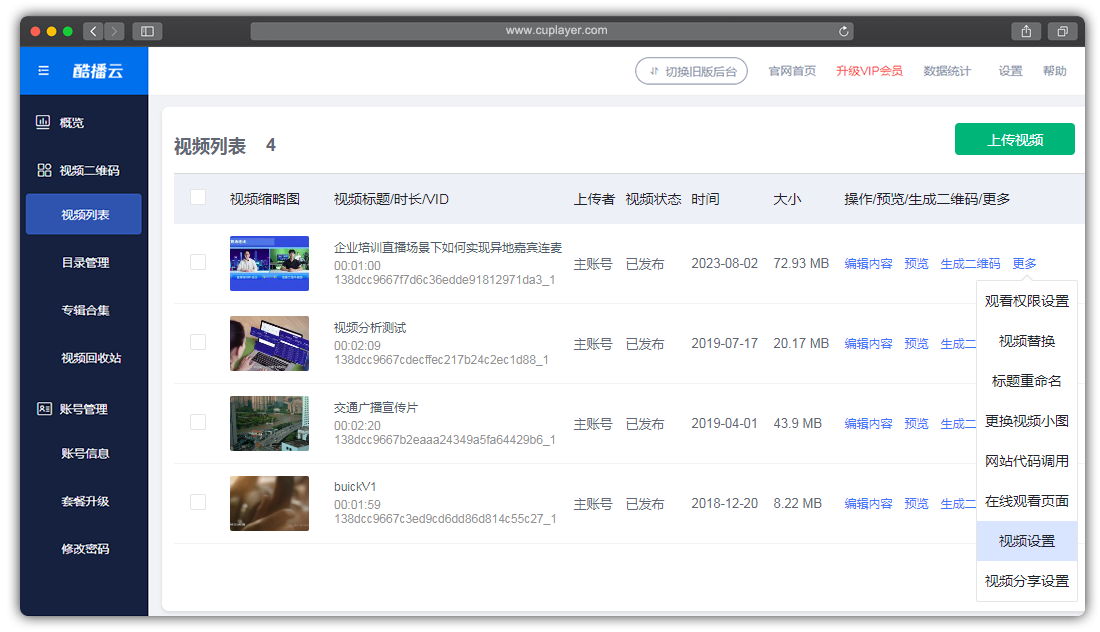This screenshot has width=1100, height=632.
Task: Click the 视频分析测试 video thumbnail
Action: [269, 343]
